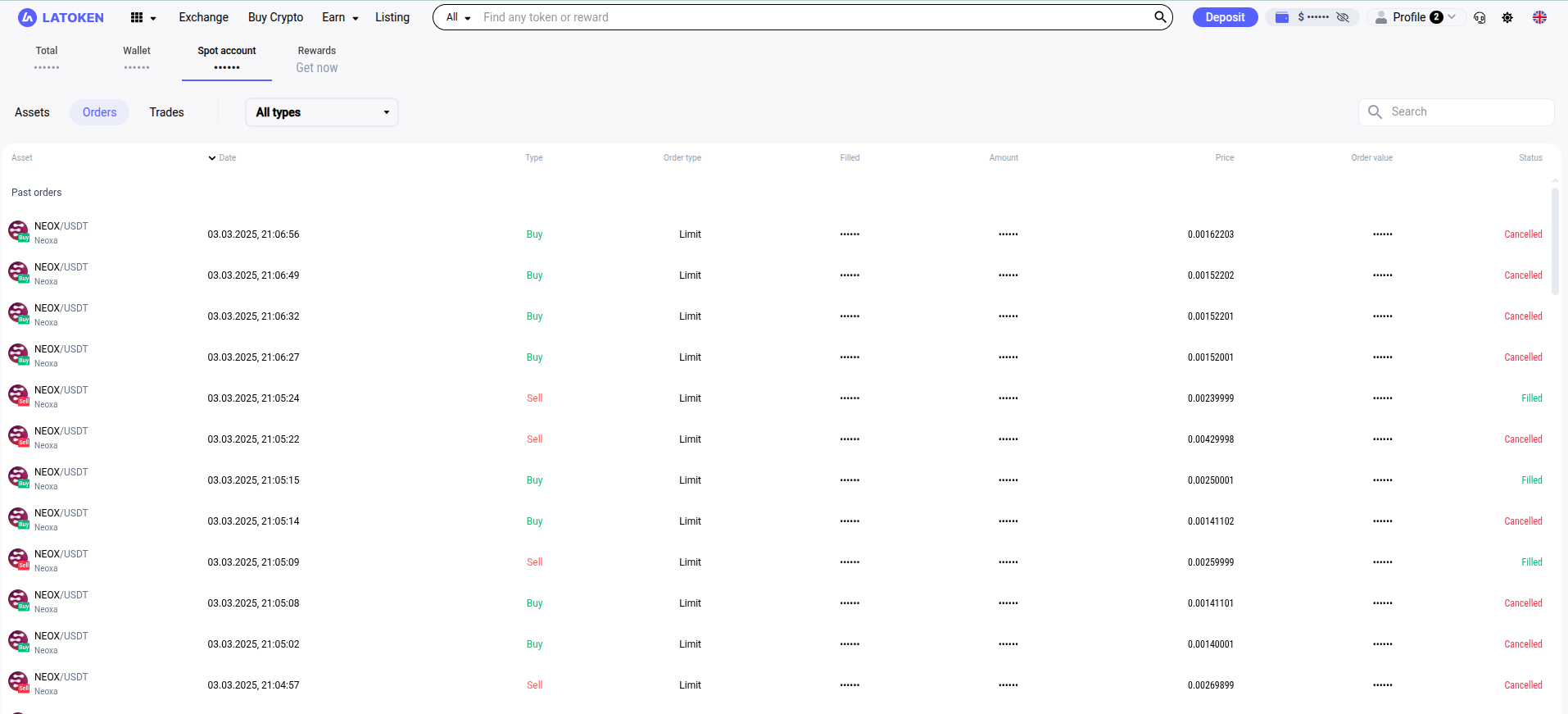Click the Price column header

[1225, 157]
